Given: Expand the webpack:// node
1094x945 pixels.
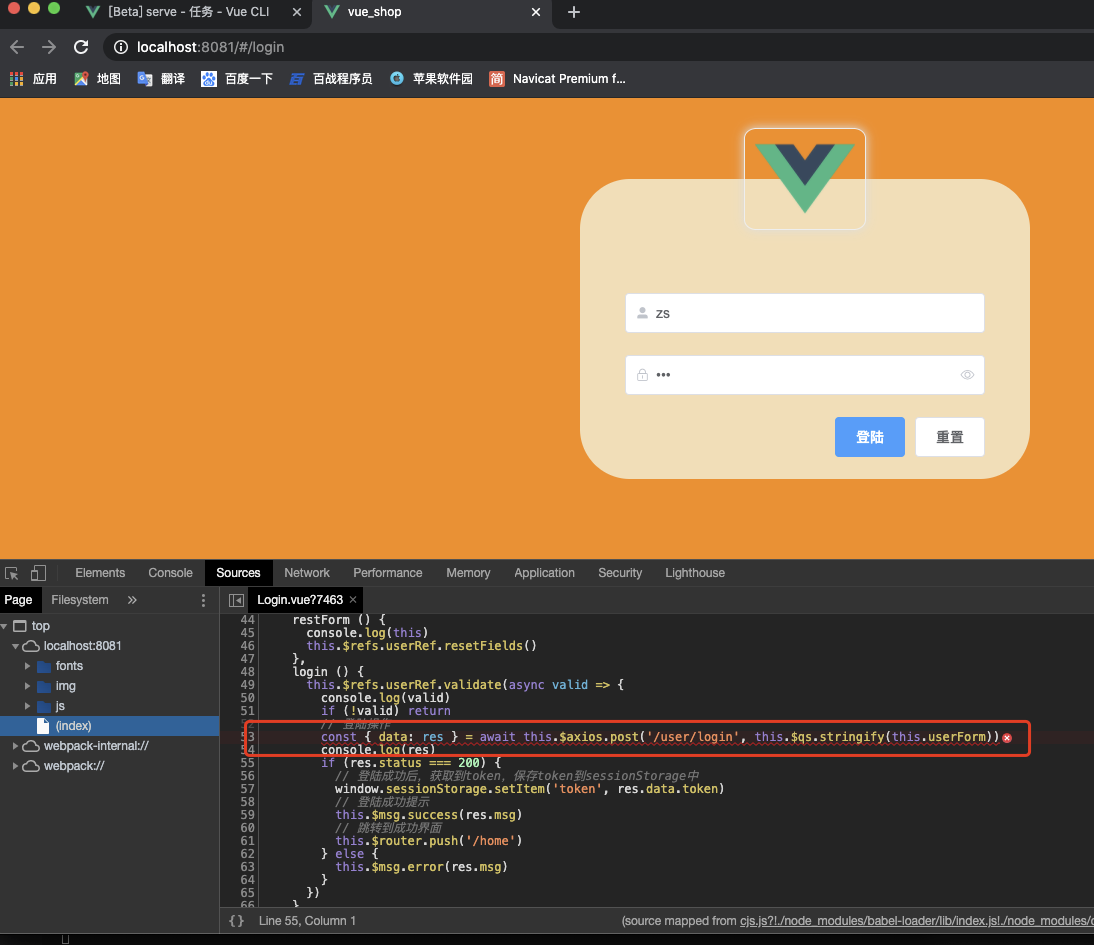Looking at the screenshot, I should click(15, 766).
